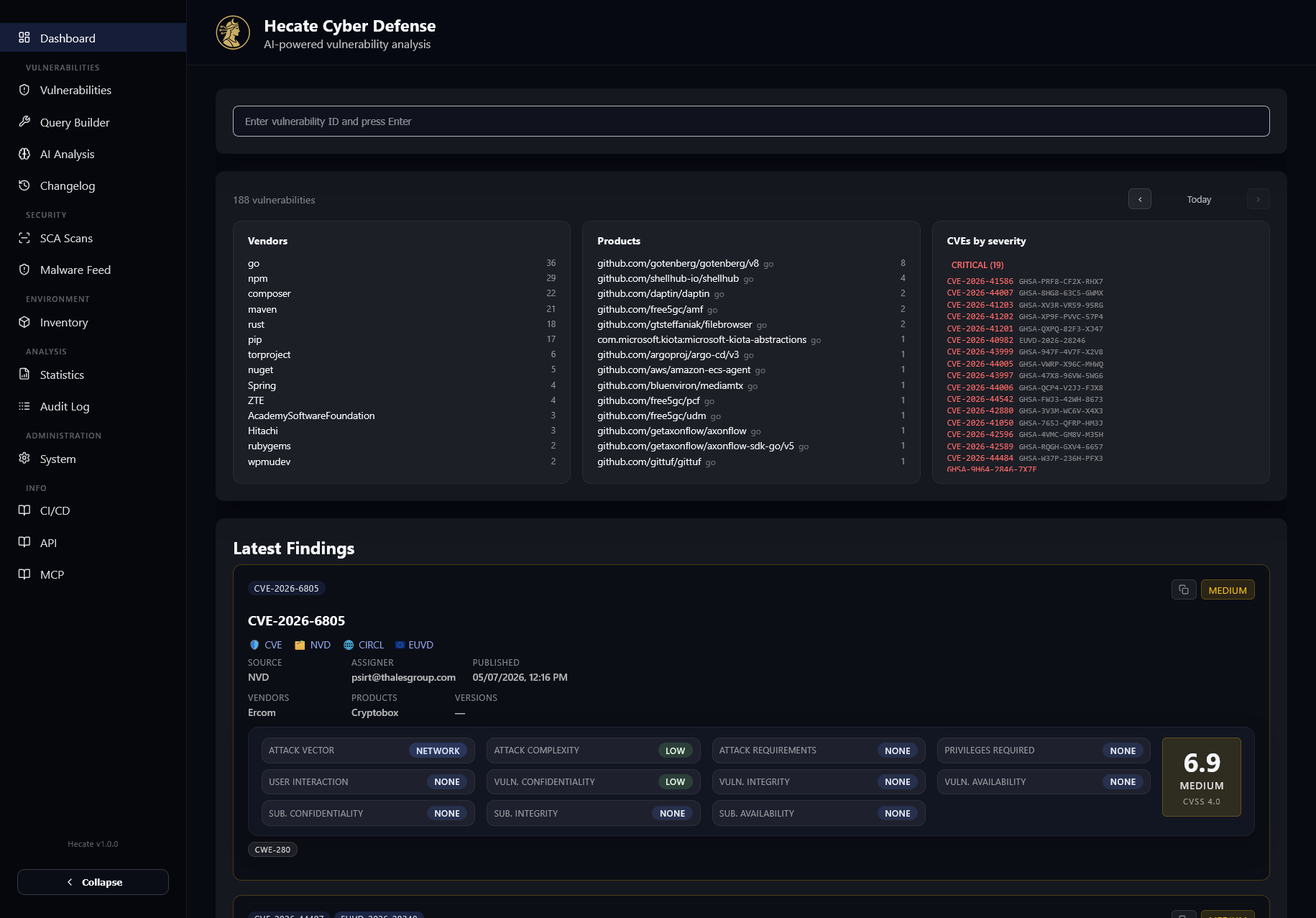Click the Vulnerabilities shield icon
The height and width of the screenshot is (918, 1316).
coord(24,90)
